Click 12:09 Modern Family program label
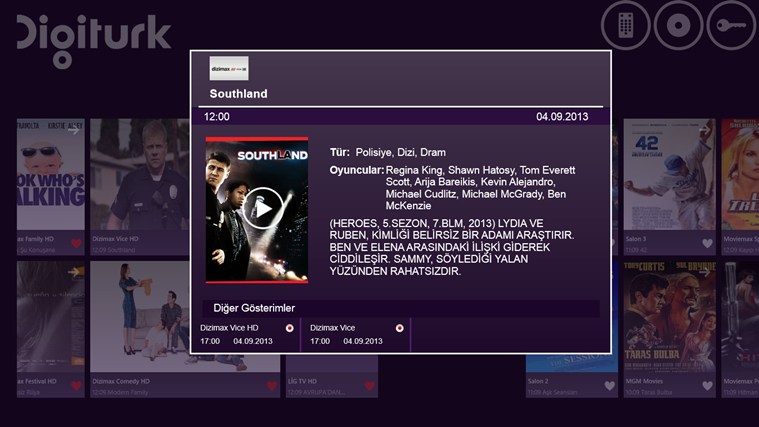The image size is (759, 427). [120, 393]
